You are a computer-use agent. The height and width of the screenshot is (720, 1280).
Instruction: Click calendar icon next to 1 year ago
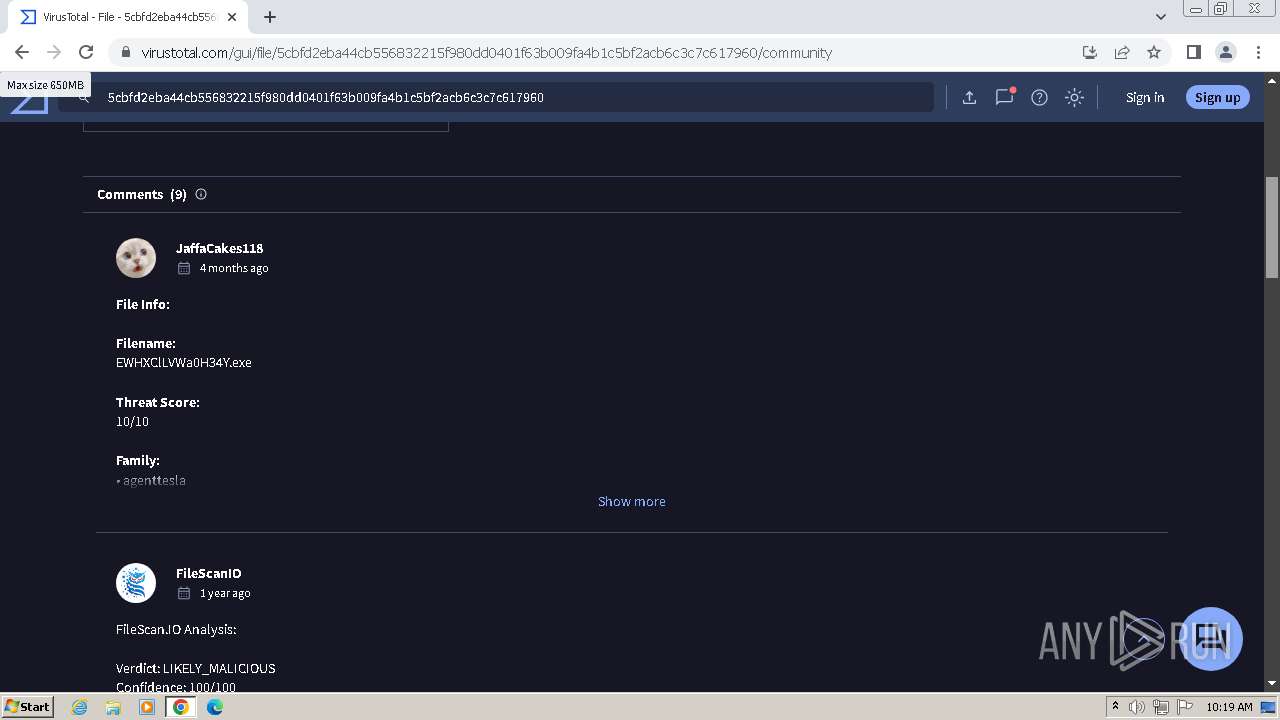[x=184, y=593]
